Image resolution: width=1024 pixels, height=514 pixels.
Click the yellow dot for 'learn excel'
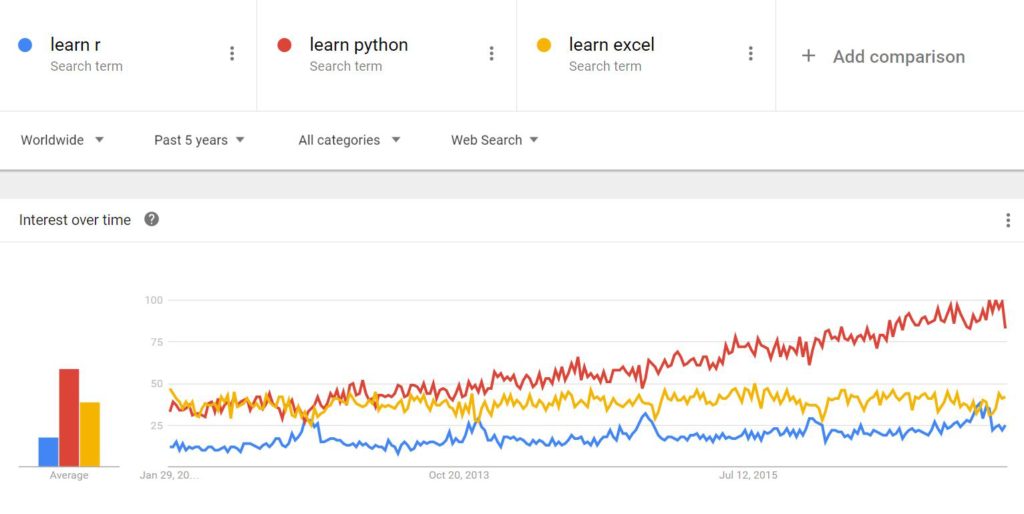coord(544,45)
